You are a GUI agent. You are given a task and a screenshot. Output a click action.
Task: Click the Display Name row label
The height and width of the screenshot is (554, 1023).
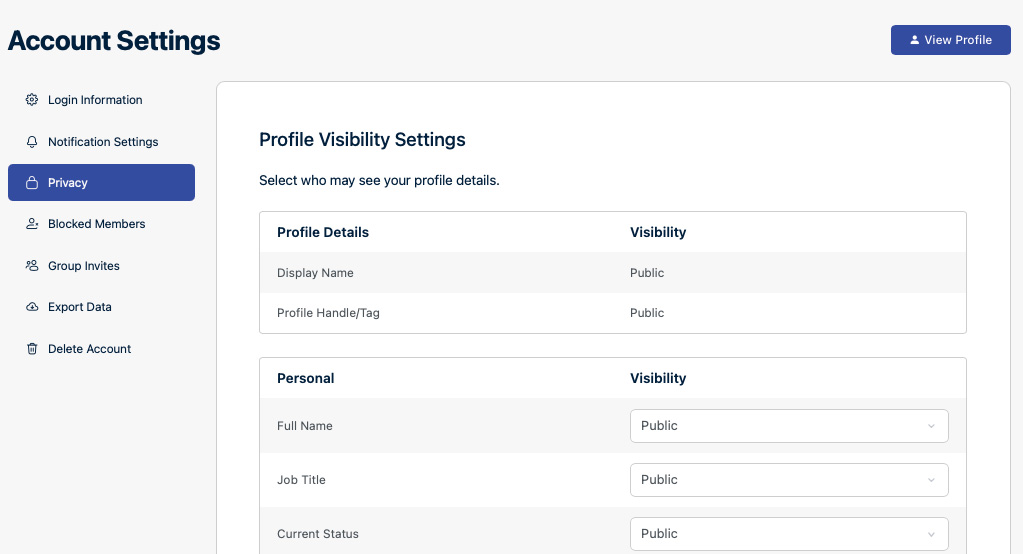[315, 273]
